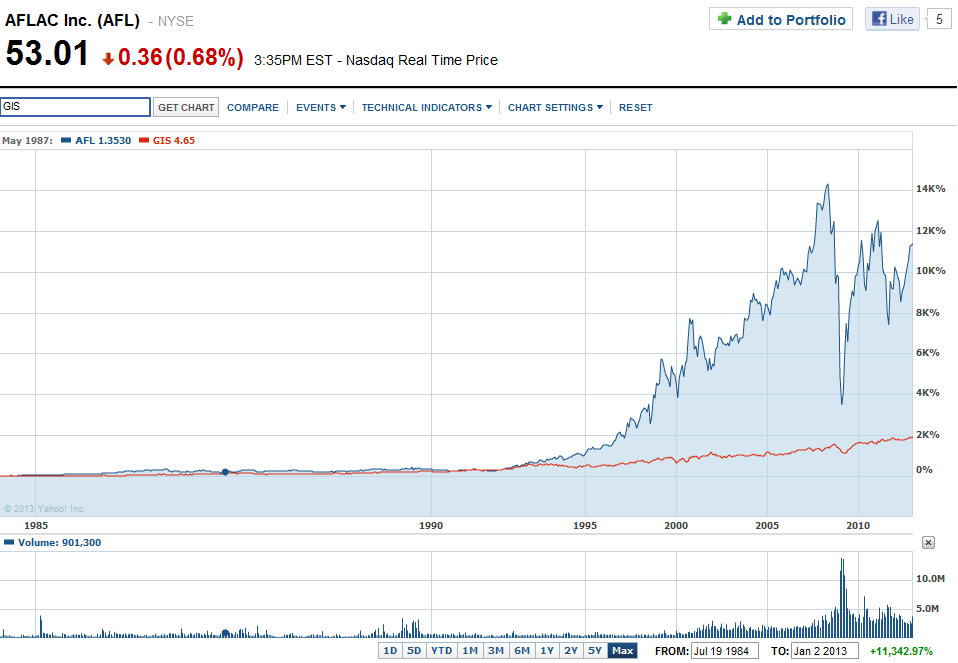
Task: Click the 0.36 (0.68%) price change
Action: click(180, 57)
